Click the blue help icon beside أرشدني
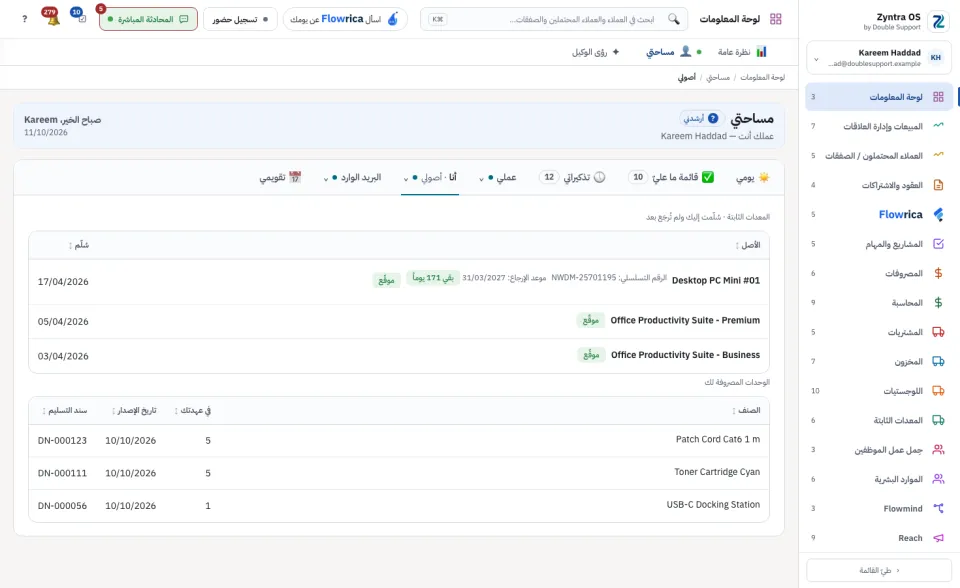Viewport: 960px width, 588px height. tap(713, 118)
